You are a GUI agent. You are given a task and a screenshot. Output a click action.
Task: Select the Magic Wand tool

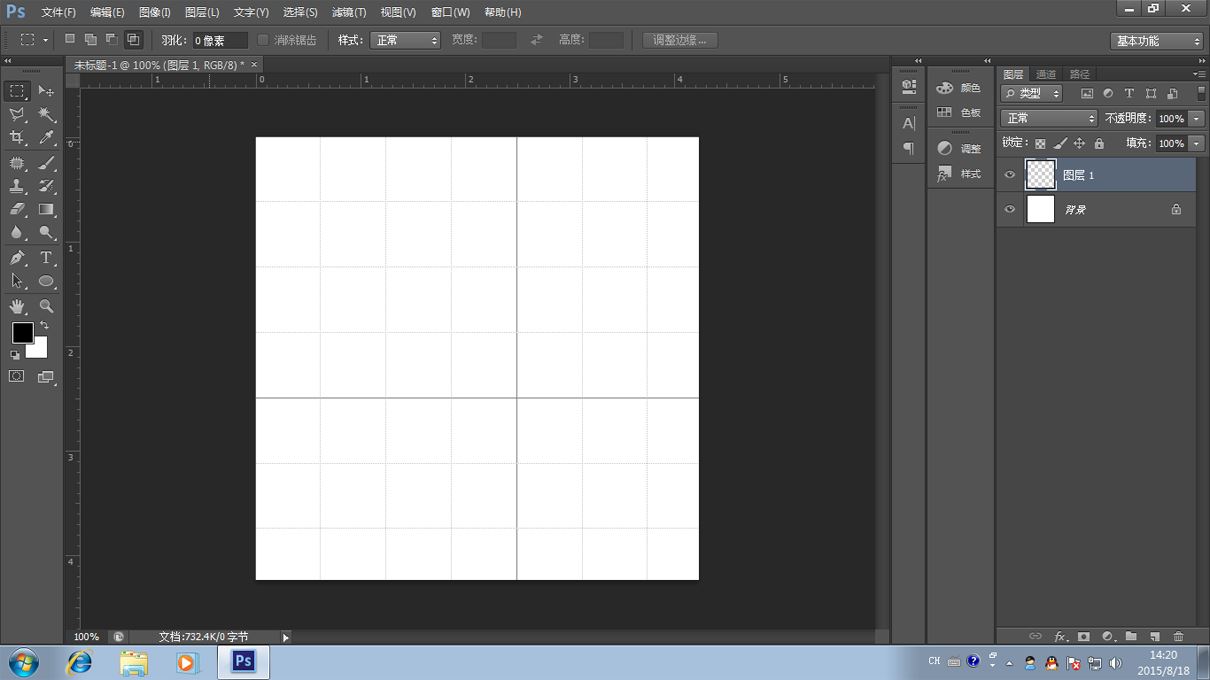pyautogui.click(x=46, y=114)
